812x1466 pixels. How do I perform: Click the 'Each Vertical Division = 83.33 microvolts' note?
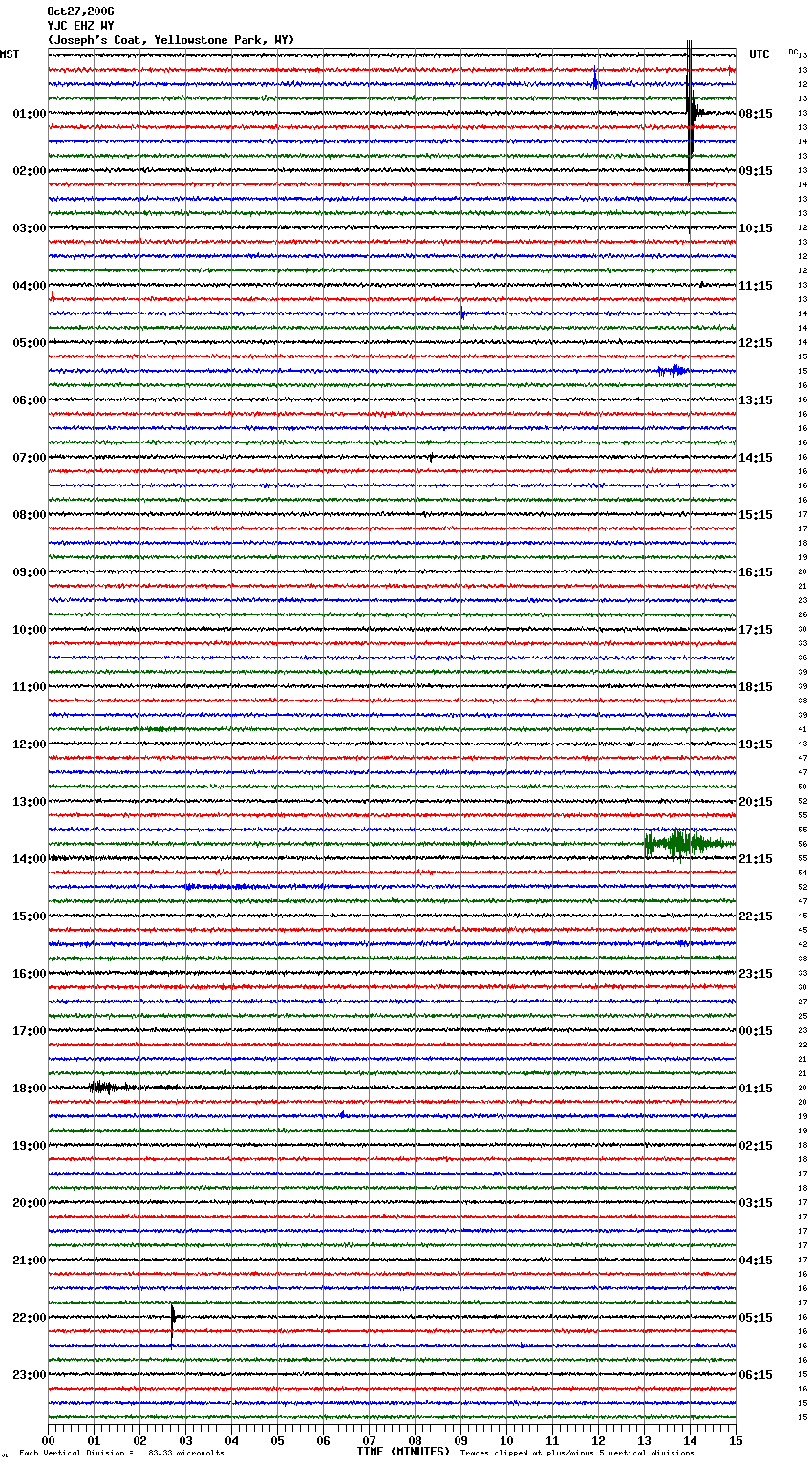pyautogui.click(x=121, y=1453)
